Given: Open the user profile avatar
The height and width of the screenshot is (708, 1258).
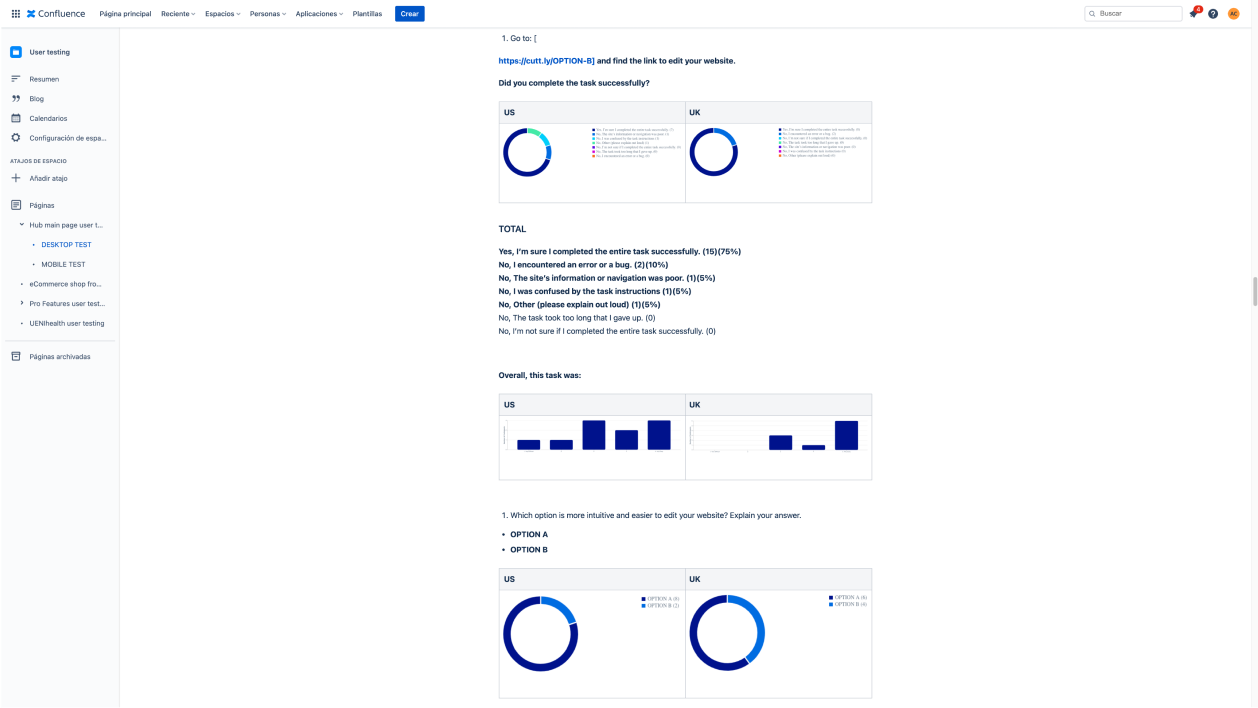Looking at the screenshot, I should click(x=1233, y=14).
